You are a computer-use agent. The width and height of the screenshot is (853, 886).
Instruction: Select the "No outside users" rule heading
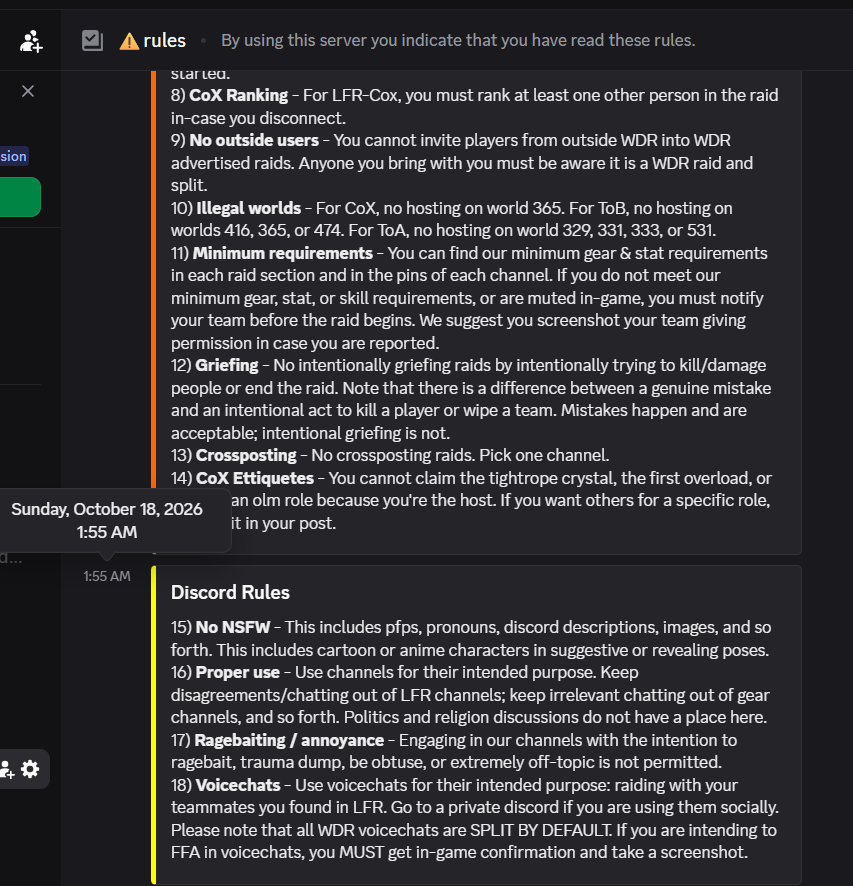pos(254,140)
